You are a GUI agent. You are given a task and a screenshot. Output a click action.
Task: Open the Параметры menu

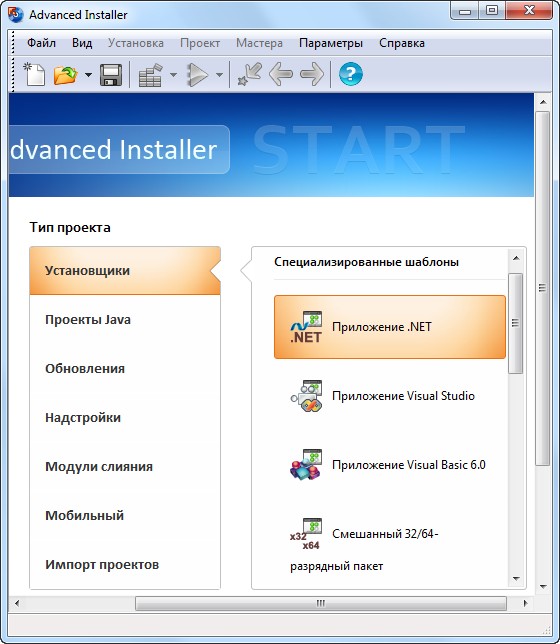coord(331,43)
